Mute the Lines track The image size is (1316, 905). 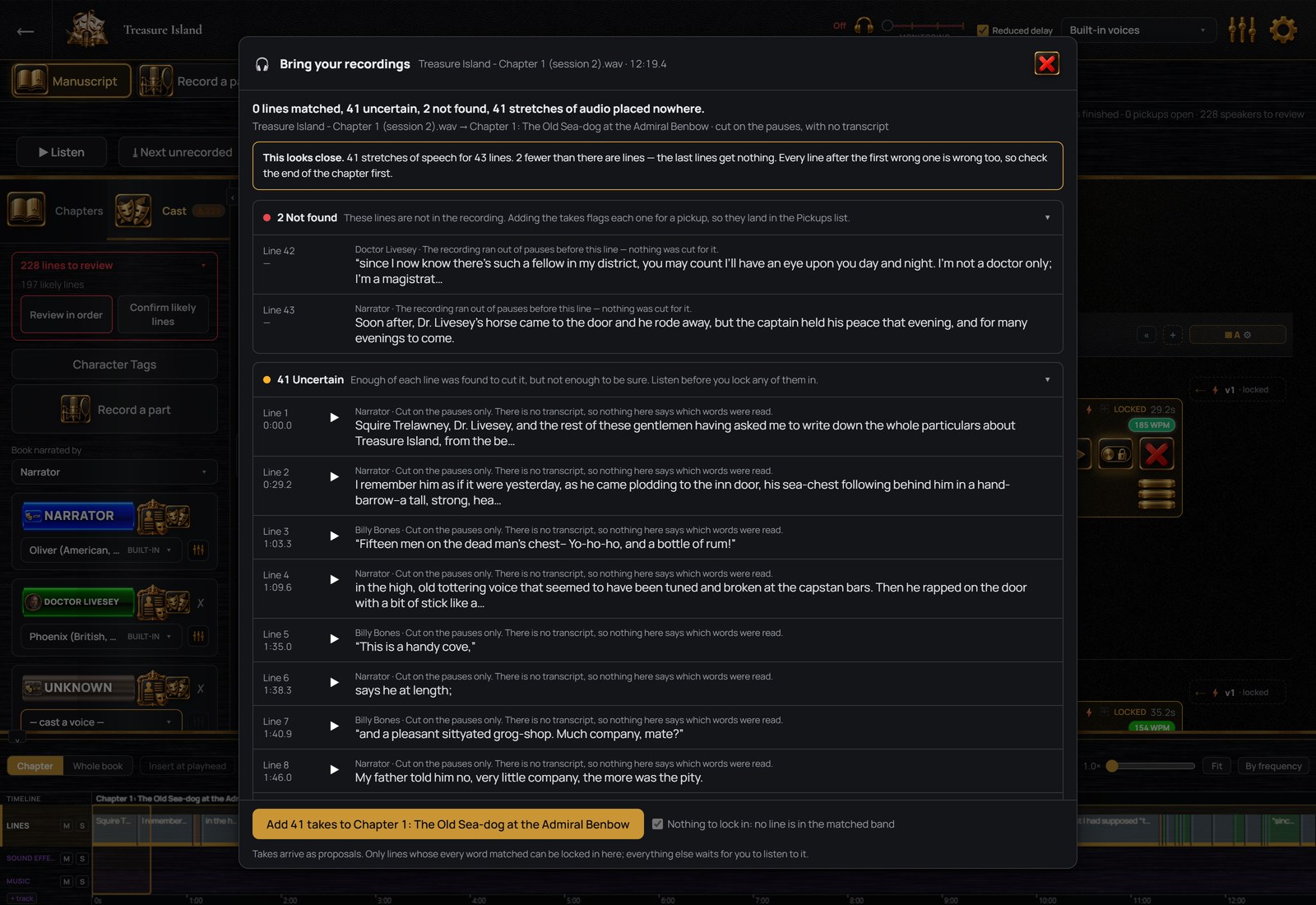tap(67, 826)
